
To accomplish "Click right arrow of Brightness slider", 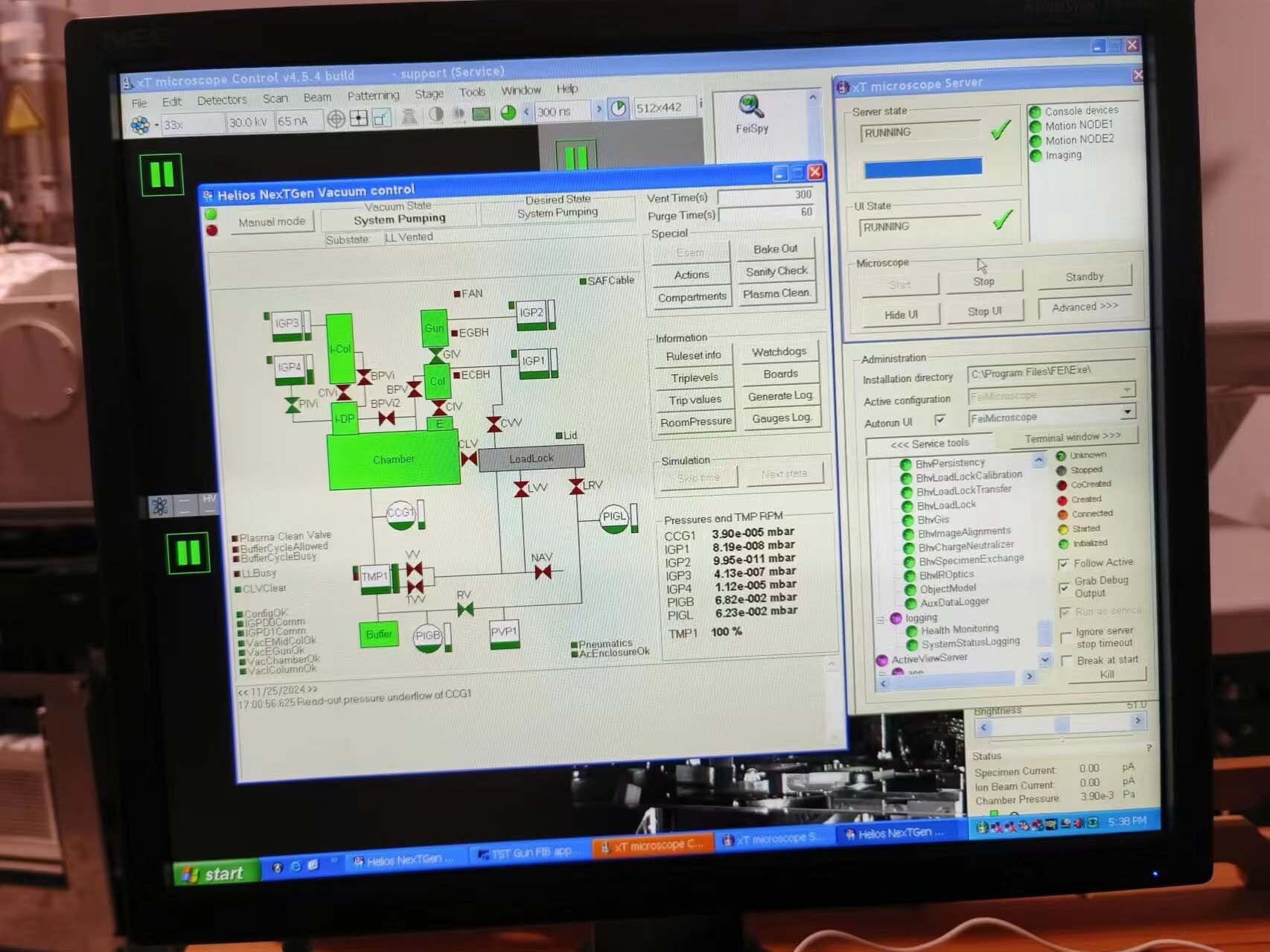I will tap(1137, 721).
